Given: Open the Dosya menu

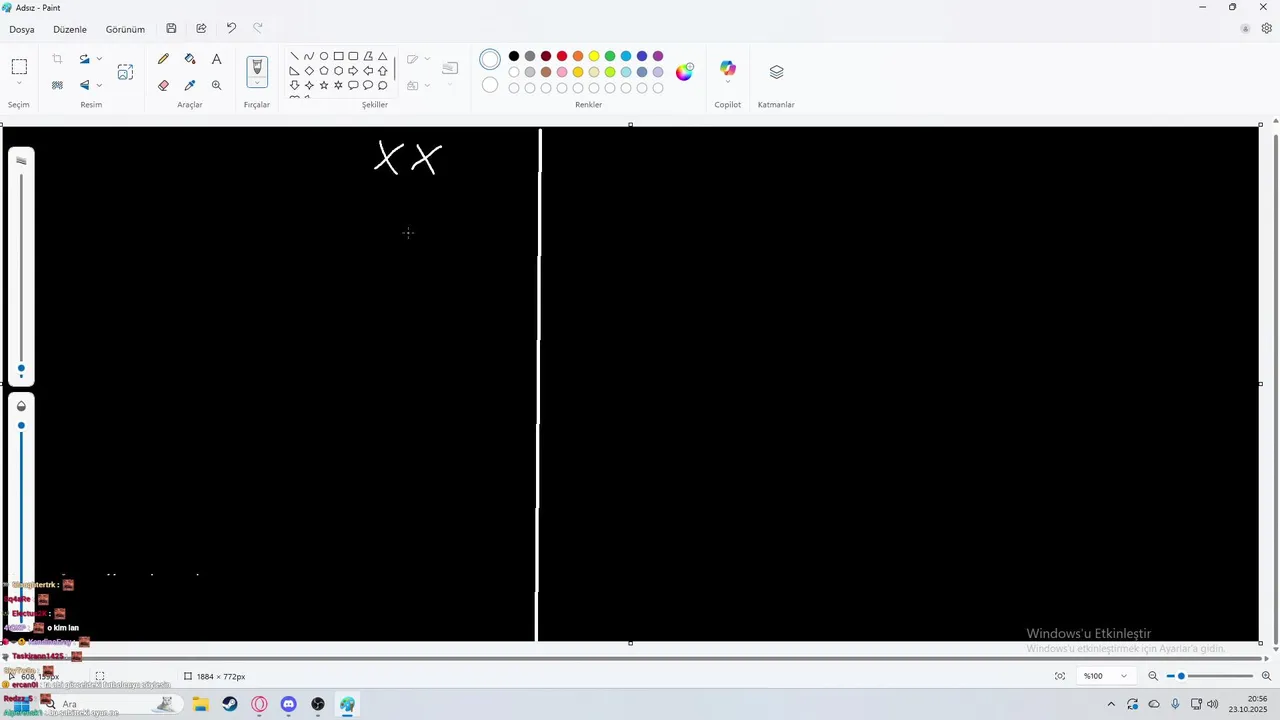Looking at the screenshot, I should 22,29.
